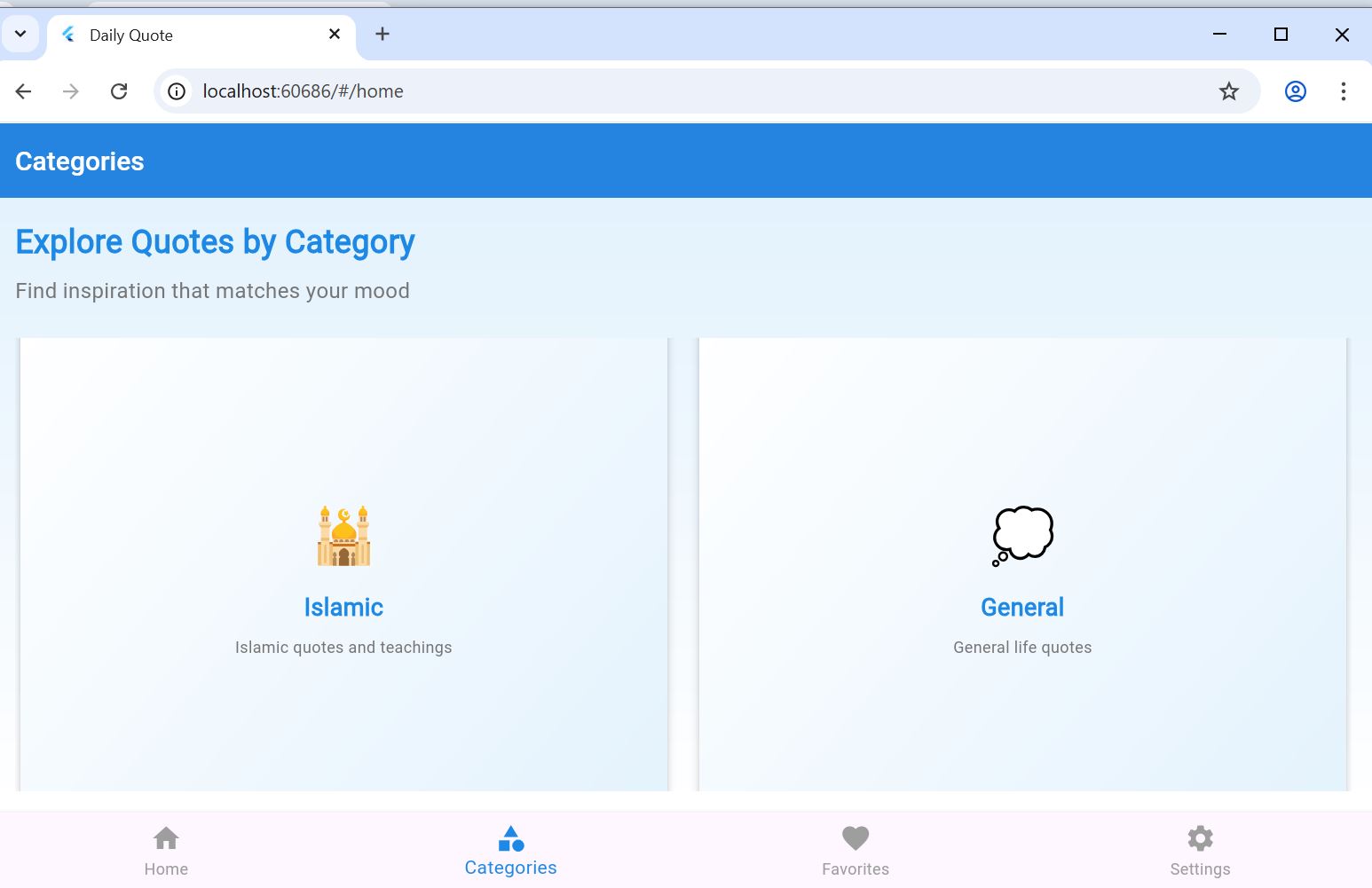The height and width of the screenshot is (888, 1372).
Task: Open the Chrome profile avatar icon
Action: [1295, 91]
